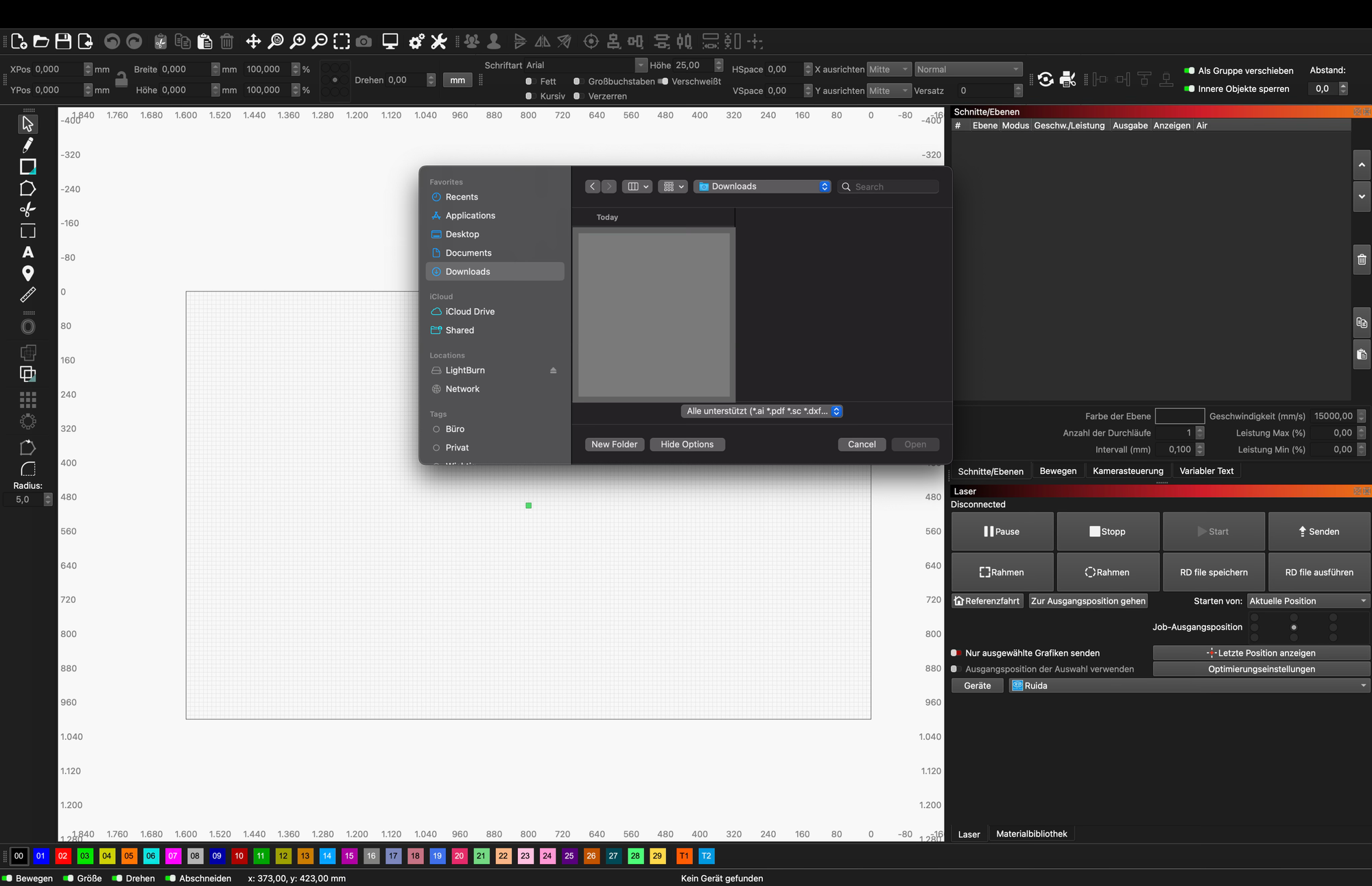Open the Starten von dropdown
The width and height of the screenshot is (1372, 886).
[x=1308, y=601]
